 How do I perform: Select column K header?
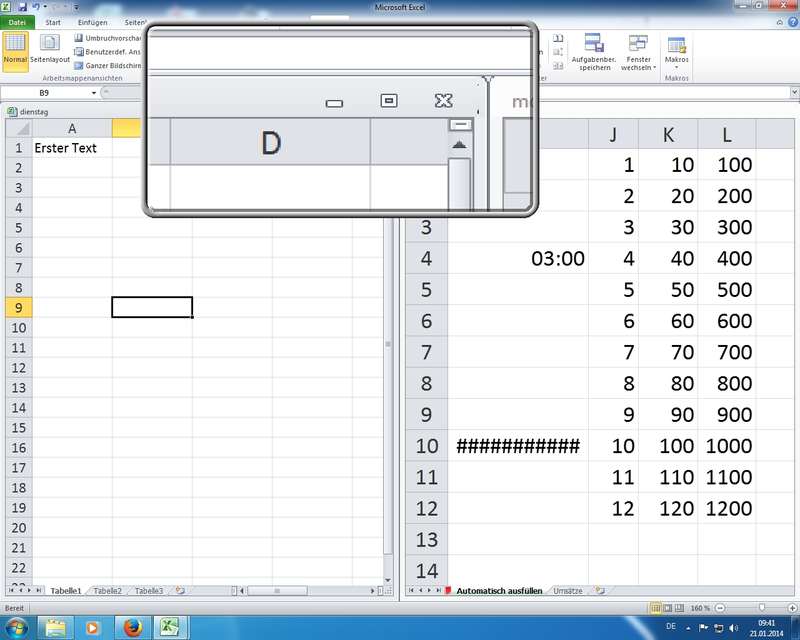(668, 134)
